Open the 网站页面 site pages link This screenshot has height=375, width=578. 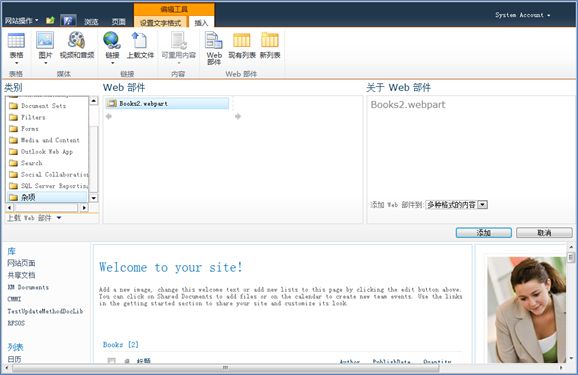click(x=21, y=263)
